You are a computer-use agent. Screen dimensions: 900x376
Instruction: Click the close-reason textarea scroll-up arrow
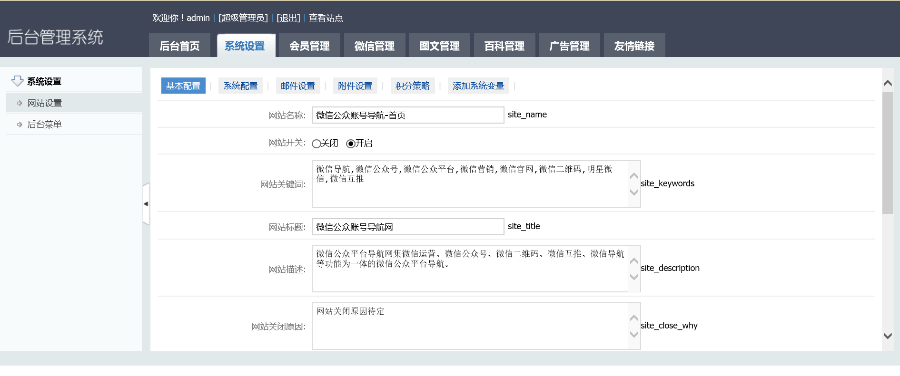pos(634,318)
